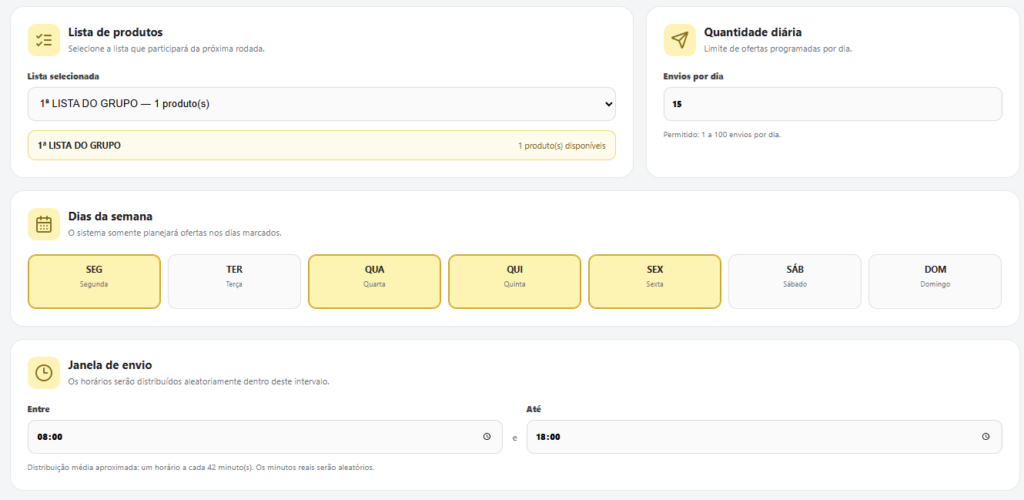Focus the Até end time field showing 18:00
The height and width of the screenshot is (500, 1024).
(x=764, y=437)
